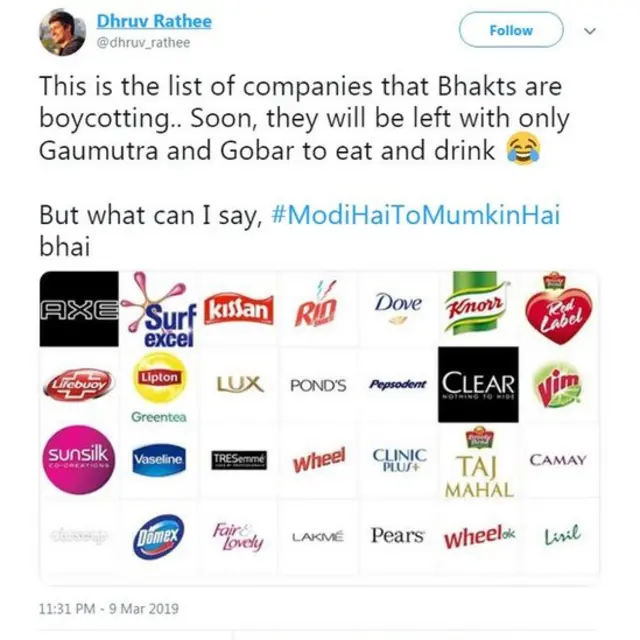Click the Follow button
This screenshot has height=640, width=640.
(x=511, y=31)
